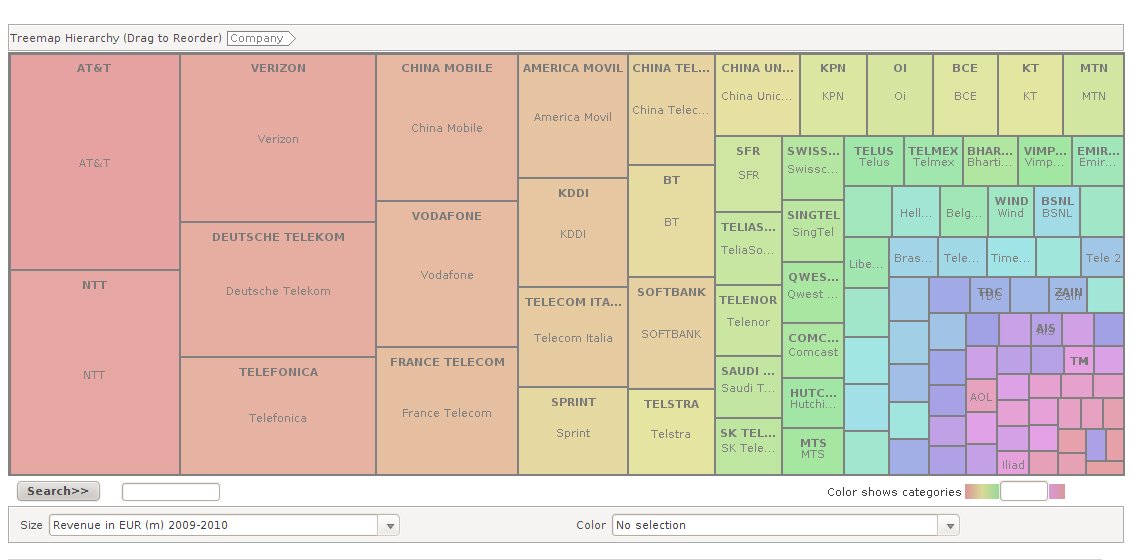Select the Bharti treemap cell
Viewport: 1132px width, 560px height.
click(x=990, y=161)
